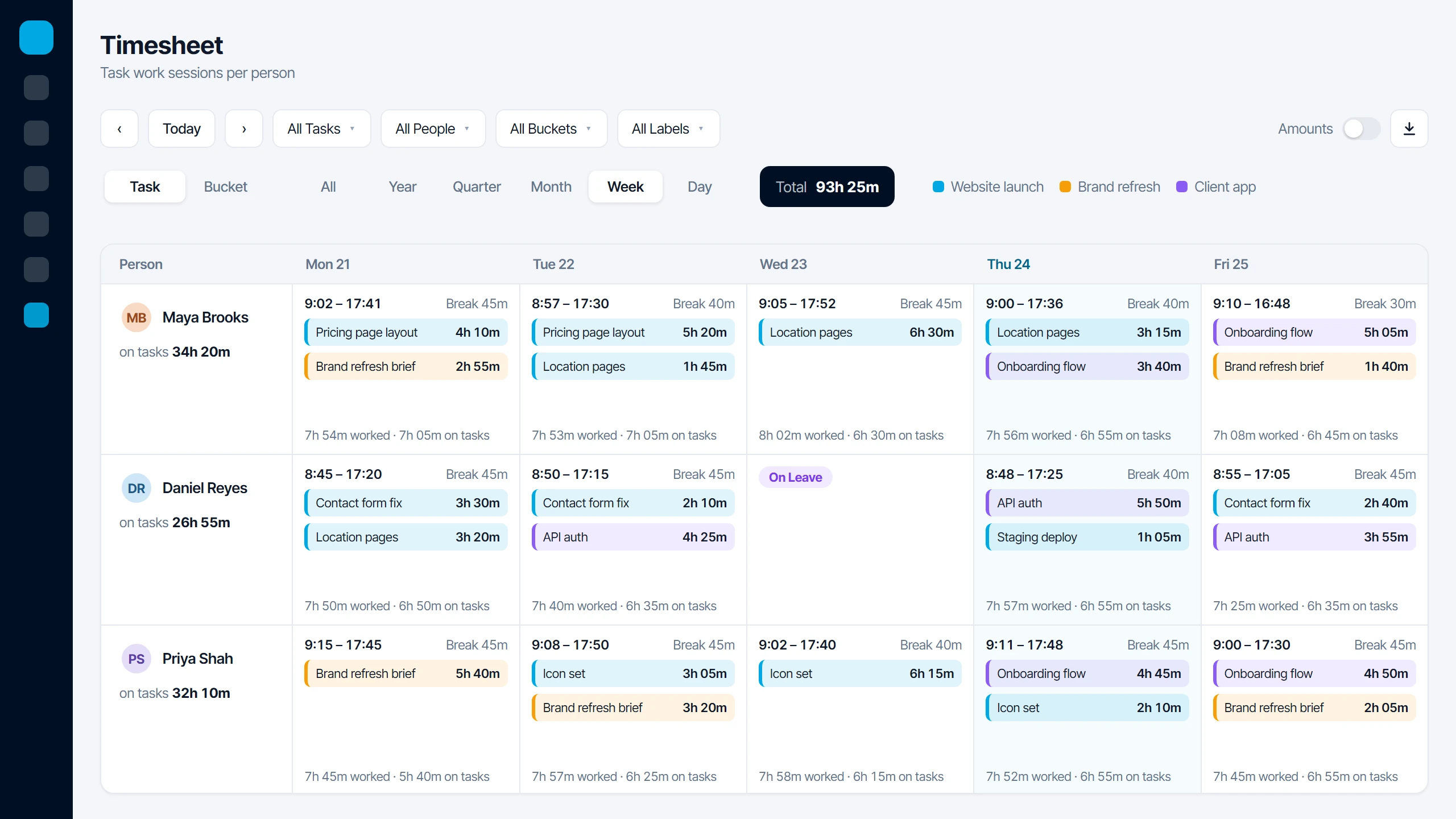Select the Year range tab
This screenshot has height=819, width=1456.
click(x=403, y=187)
